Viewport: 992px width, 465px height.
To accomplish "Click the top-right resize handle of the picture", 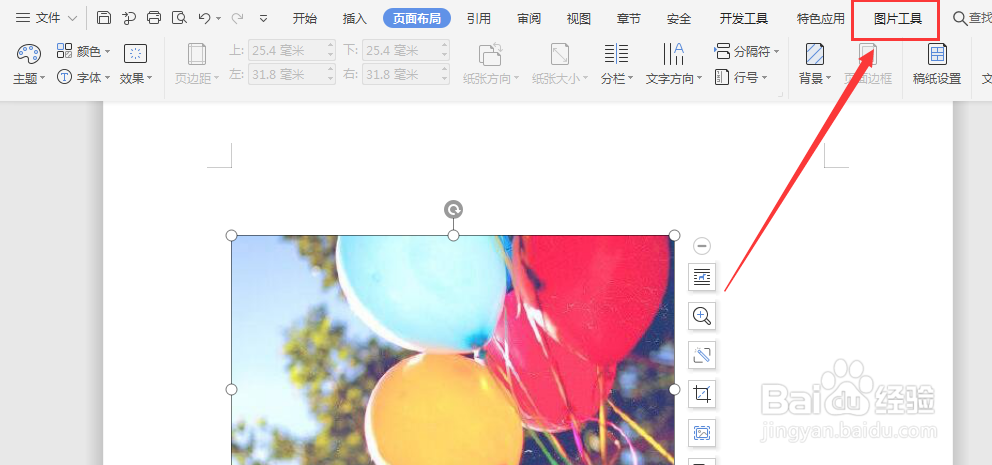I will [x=674, y=235].
